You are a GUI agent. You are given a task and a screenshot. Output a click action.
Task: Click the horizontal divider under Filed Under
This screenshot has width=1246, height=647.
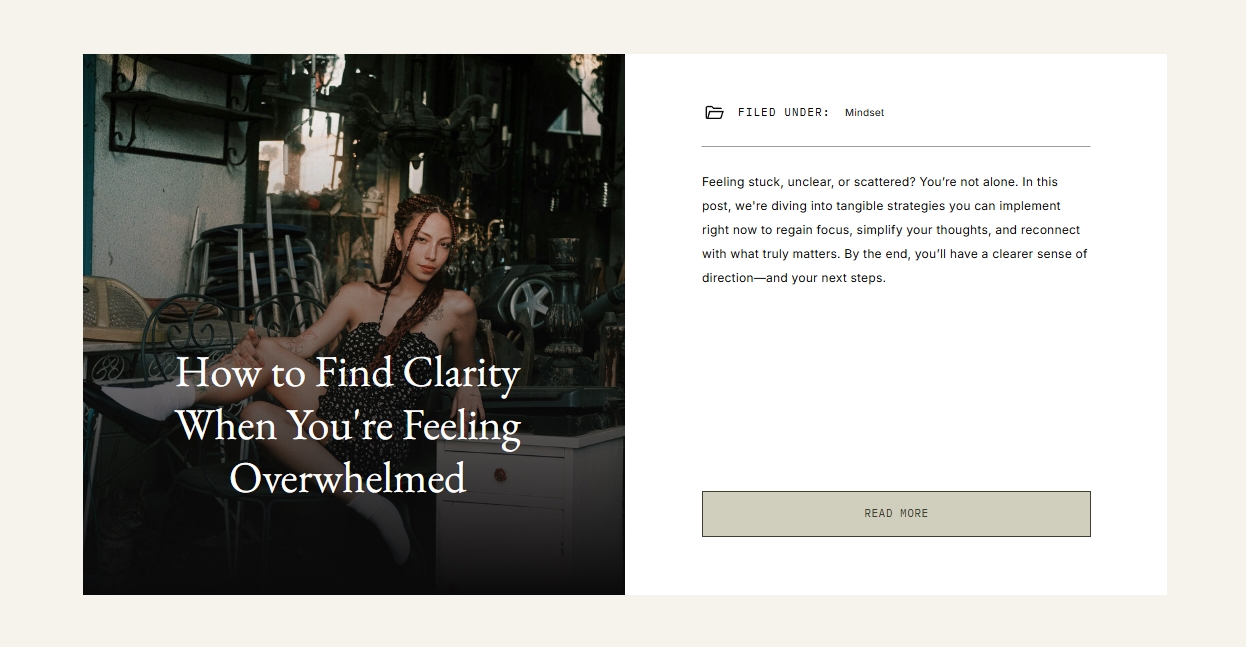(896, 147)
